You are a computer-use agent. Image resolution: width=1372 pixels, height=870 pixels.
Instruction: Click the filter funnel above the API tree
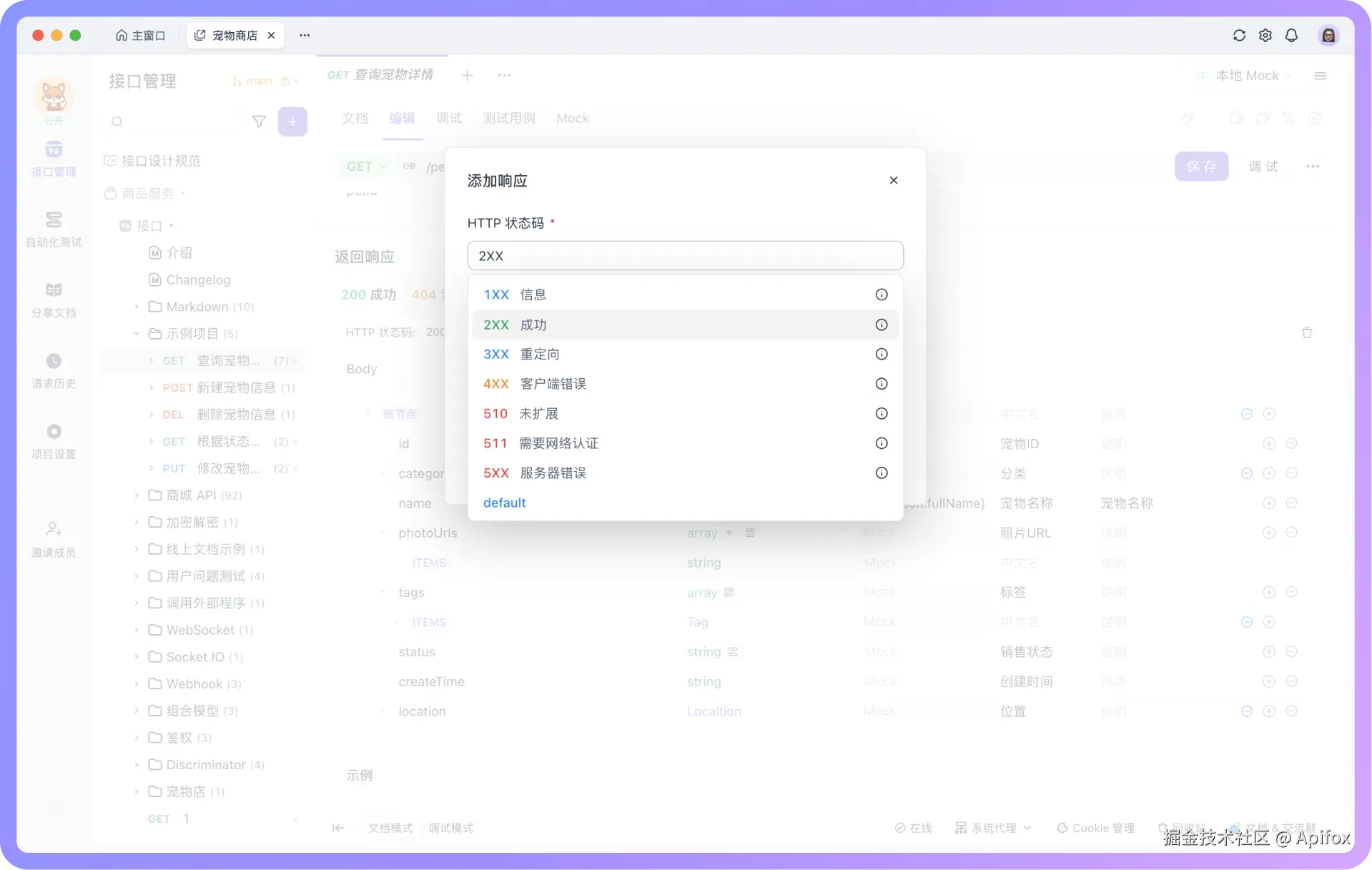coord(260,122)
